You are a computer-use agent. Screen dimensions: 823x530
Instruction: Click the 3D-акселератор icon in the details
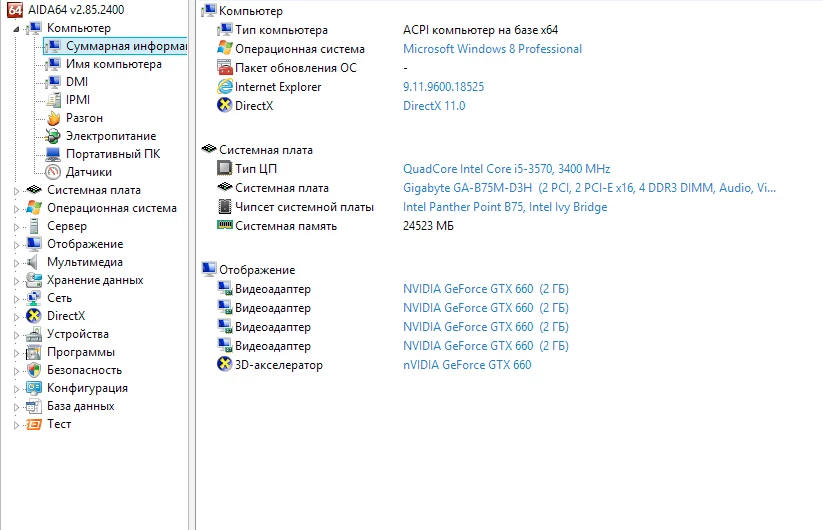pyautogui.click(x=225, y=364)
